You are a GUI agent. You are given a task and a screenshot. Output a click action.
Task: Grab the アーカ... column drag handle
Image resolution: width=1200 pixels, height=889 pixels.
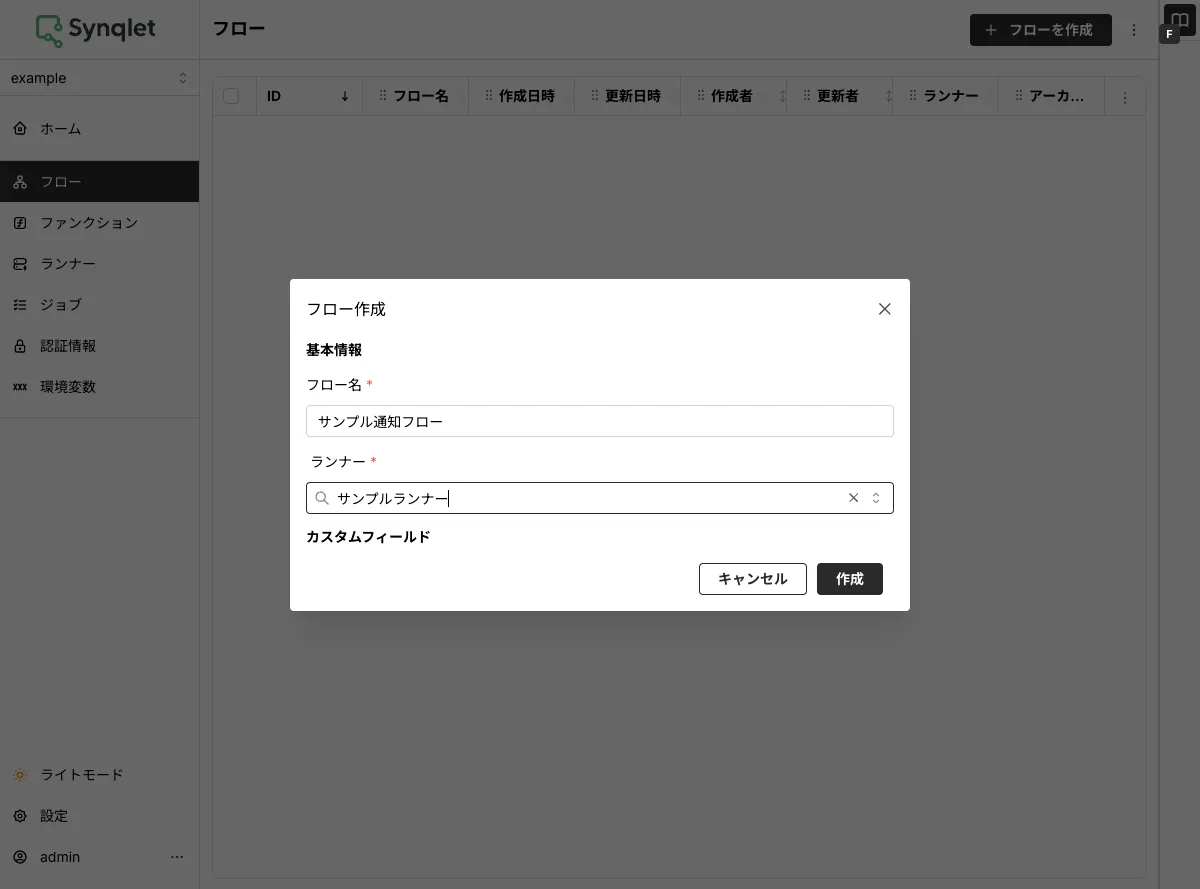(x=1019, y=96)
